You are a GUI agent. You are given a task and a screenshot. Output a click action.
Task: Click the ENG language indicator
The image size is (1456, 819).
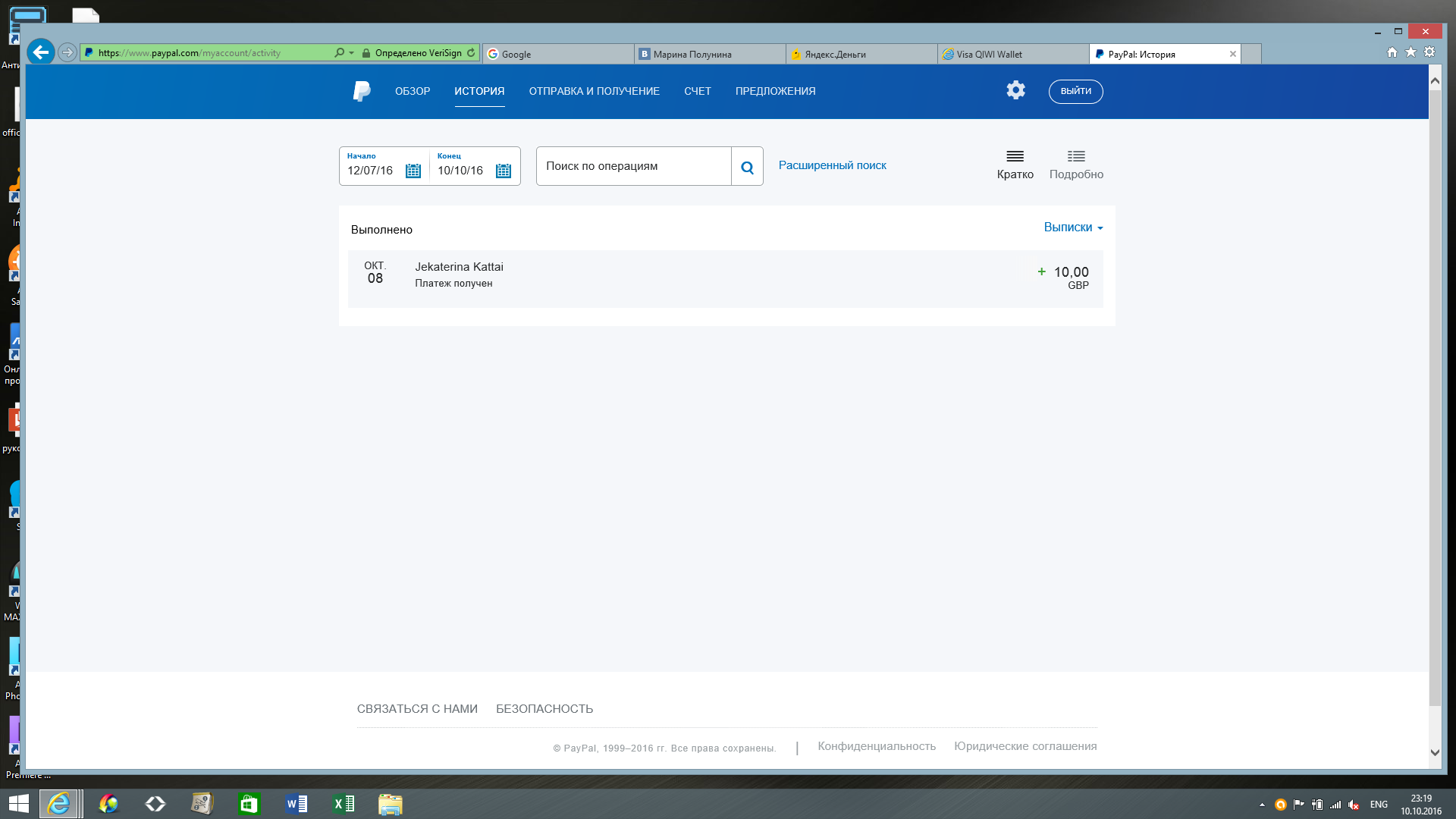[x=1379, y=805]
